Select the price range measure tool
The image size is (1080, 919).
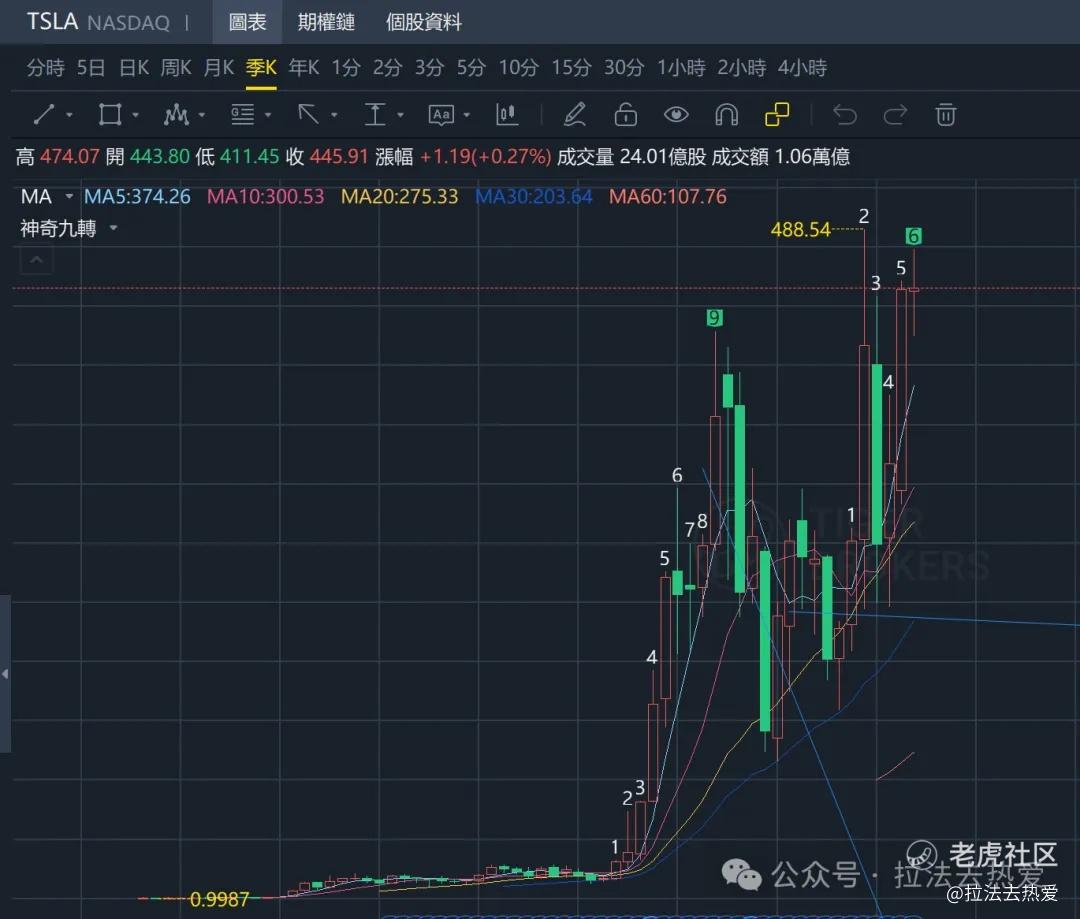375,114
